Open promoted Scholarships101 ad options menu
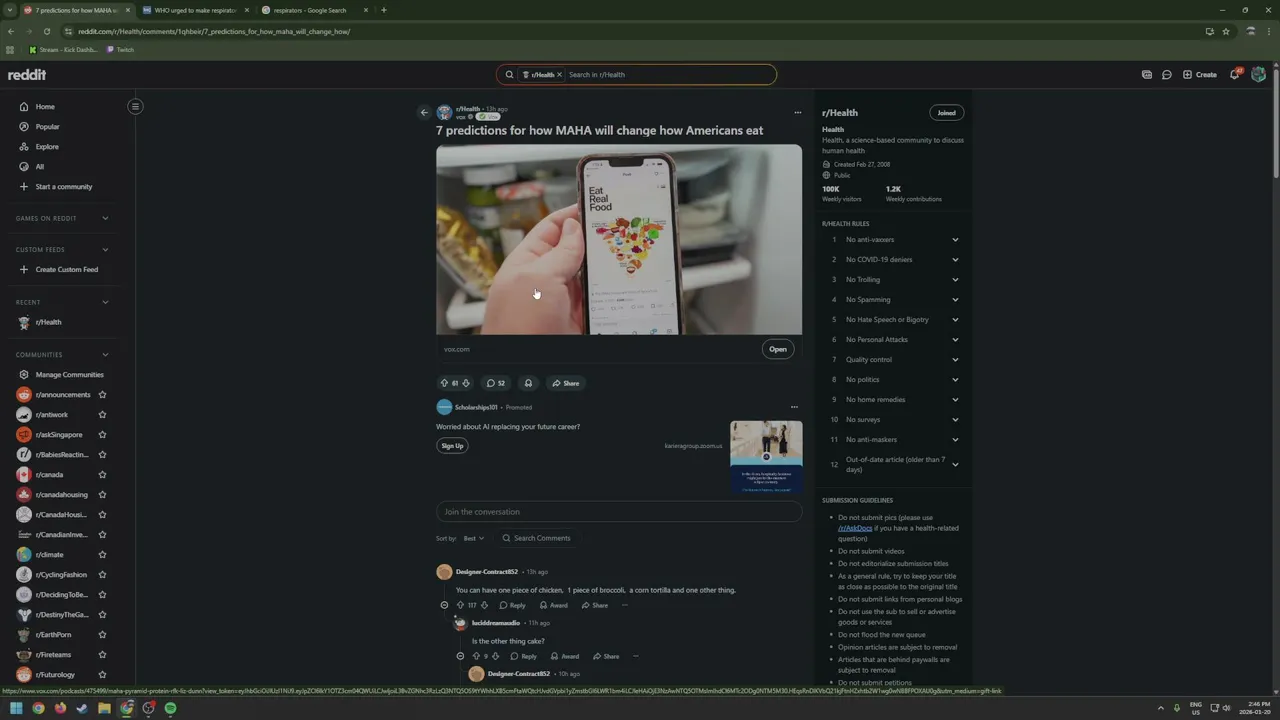Viewport: 1280px width, 720px height. [794, 407]
